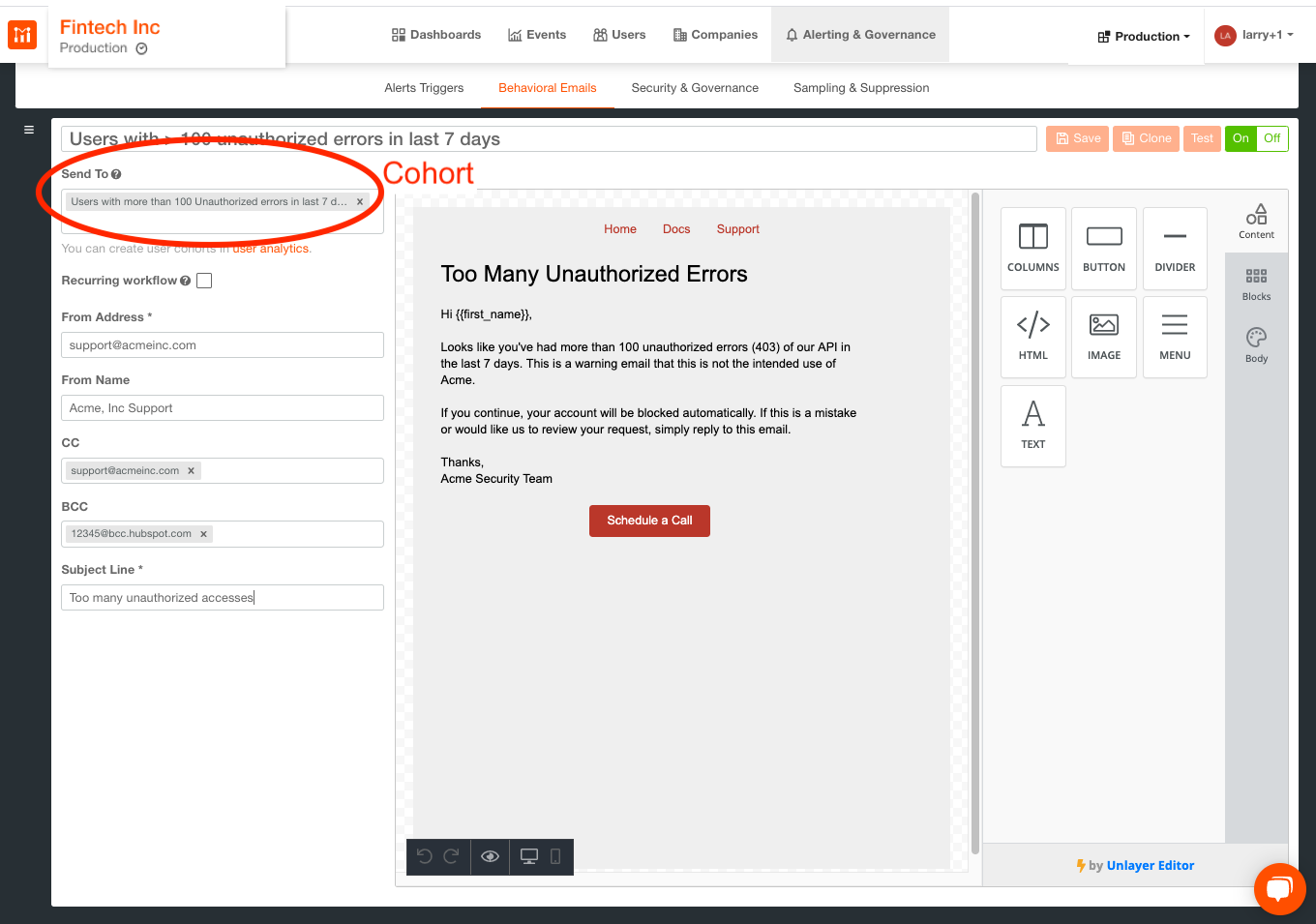Follow the user analytics link
1316x924 pixels.
(x=271, y=249)
